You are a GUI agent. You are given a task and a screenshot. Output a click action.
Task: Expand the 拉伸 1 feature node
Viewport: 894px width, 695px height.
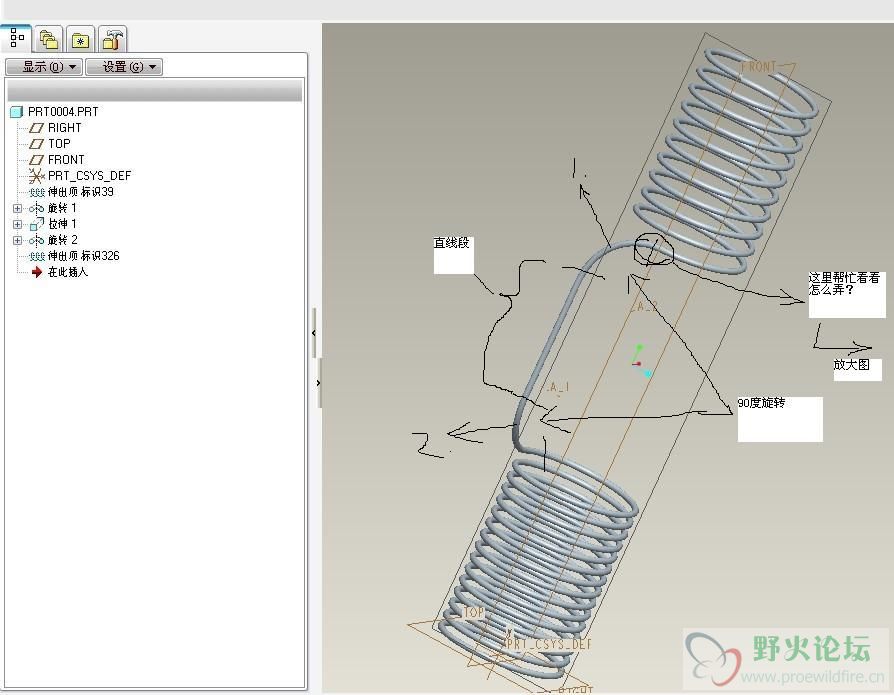pyautogui.click(x=17, y=224)
